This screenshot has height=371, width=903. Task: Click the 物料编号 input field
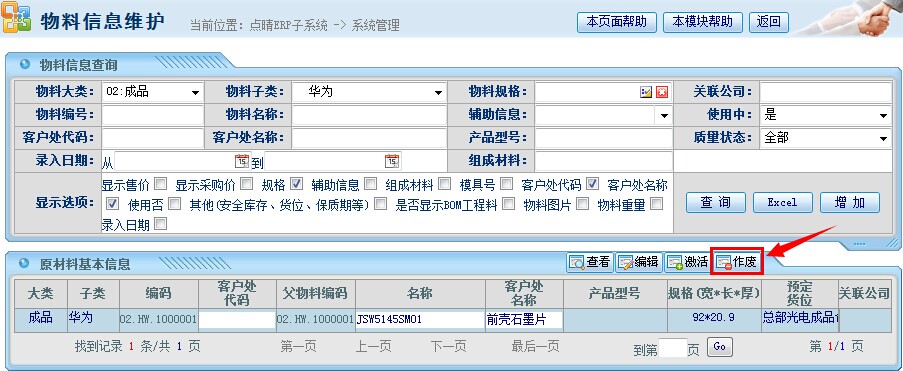coord(153,115)
